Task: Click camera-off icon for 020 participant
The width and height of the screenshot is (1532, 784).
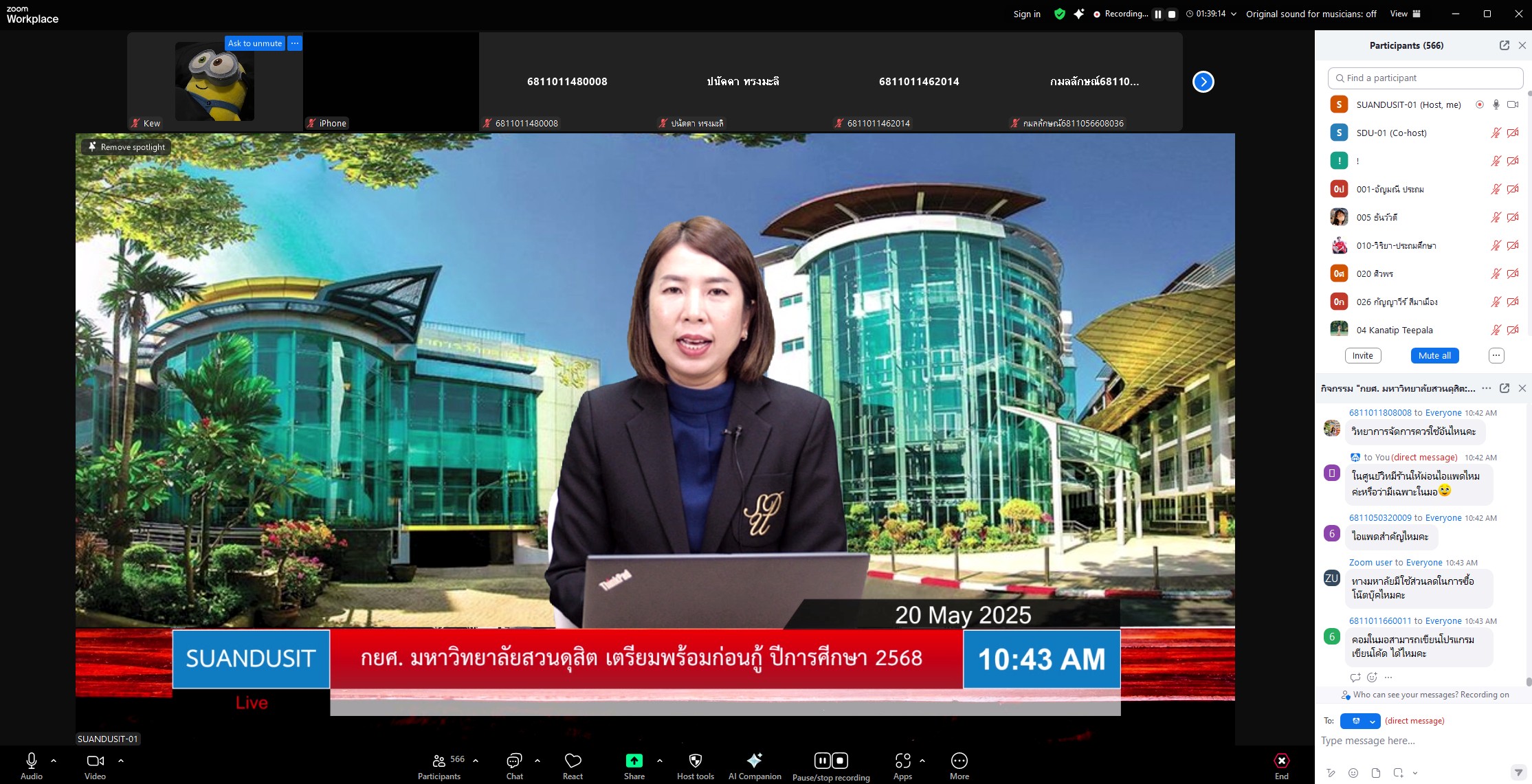Action: tap(1513, 273)
